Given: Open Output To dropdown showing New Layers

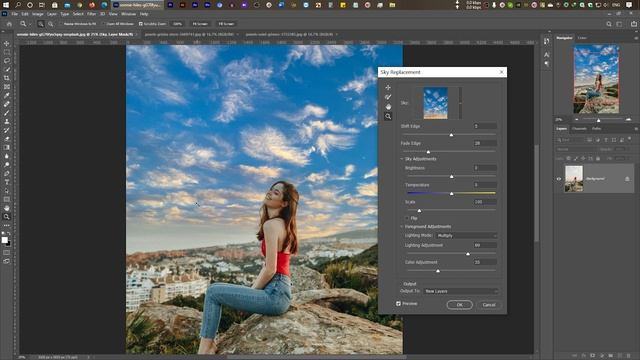Looking at the screenshot, I should [x=460, y=291].
